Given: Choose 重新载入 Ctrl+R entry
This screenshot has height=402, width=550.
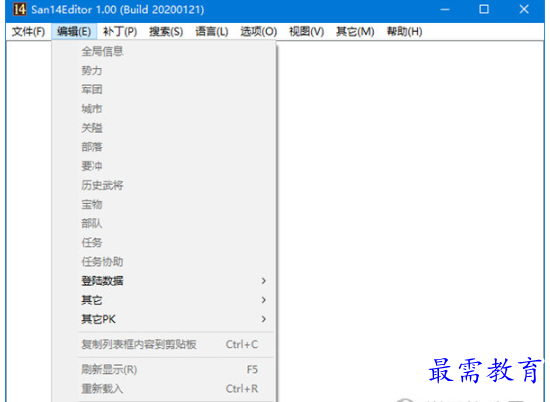Looking at the screenshot, I should click(x=164, y=389).
